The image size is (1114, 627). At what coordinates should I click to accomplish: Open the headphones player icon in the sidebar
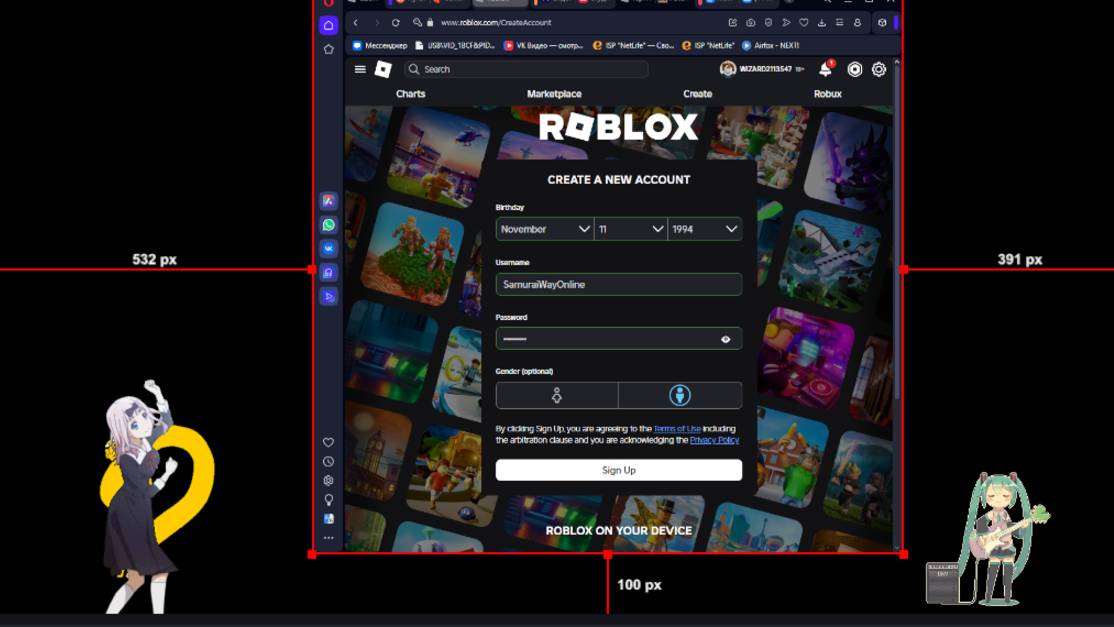coord(328,272)
